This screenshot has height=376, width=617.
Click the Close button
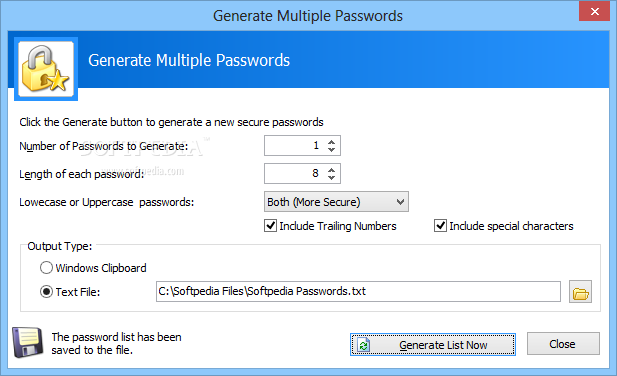point(563,344)
